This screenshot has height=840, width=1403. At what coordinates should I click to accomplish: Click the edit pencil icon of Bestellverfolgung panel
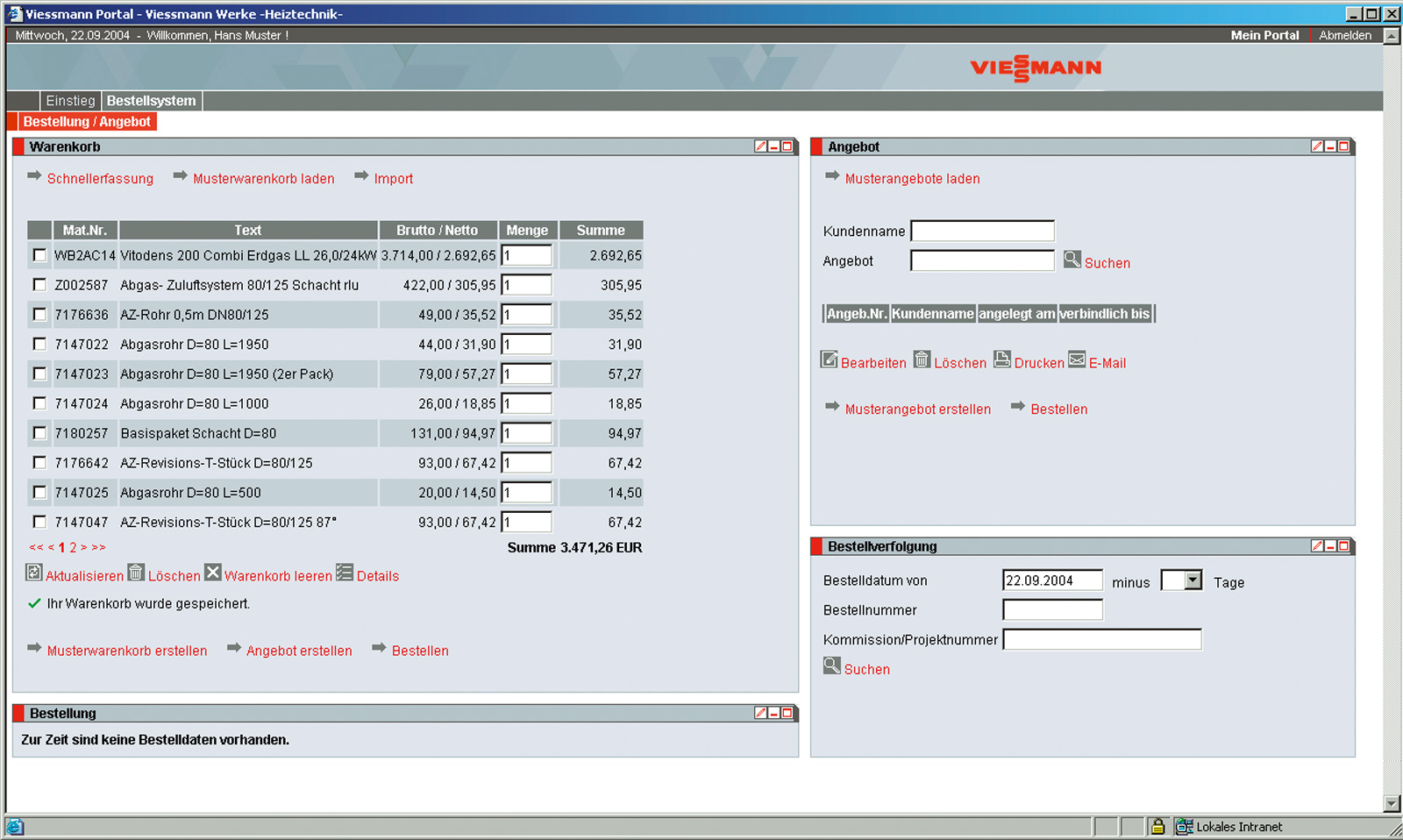1317,546
